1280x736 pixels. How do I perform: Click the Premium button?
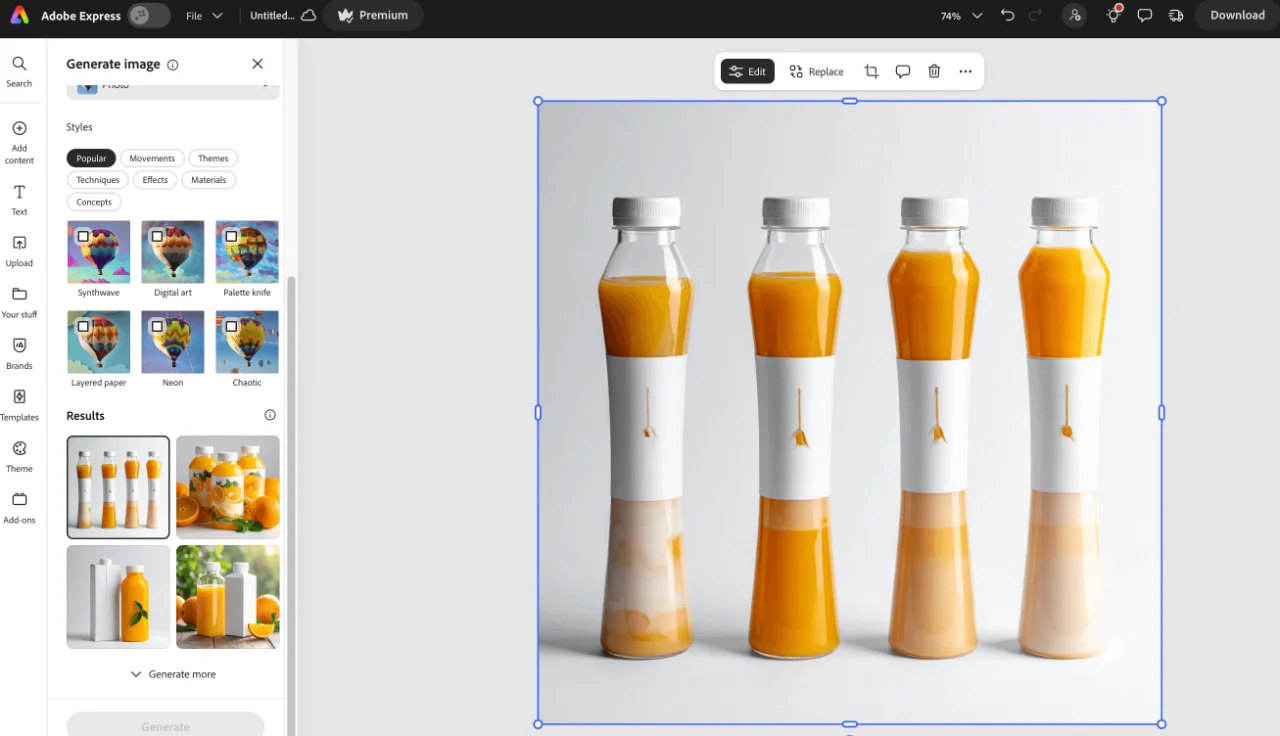373,16
